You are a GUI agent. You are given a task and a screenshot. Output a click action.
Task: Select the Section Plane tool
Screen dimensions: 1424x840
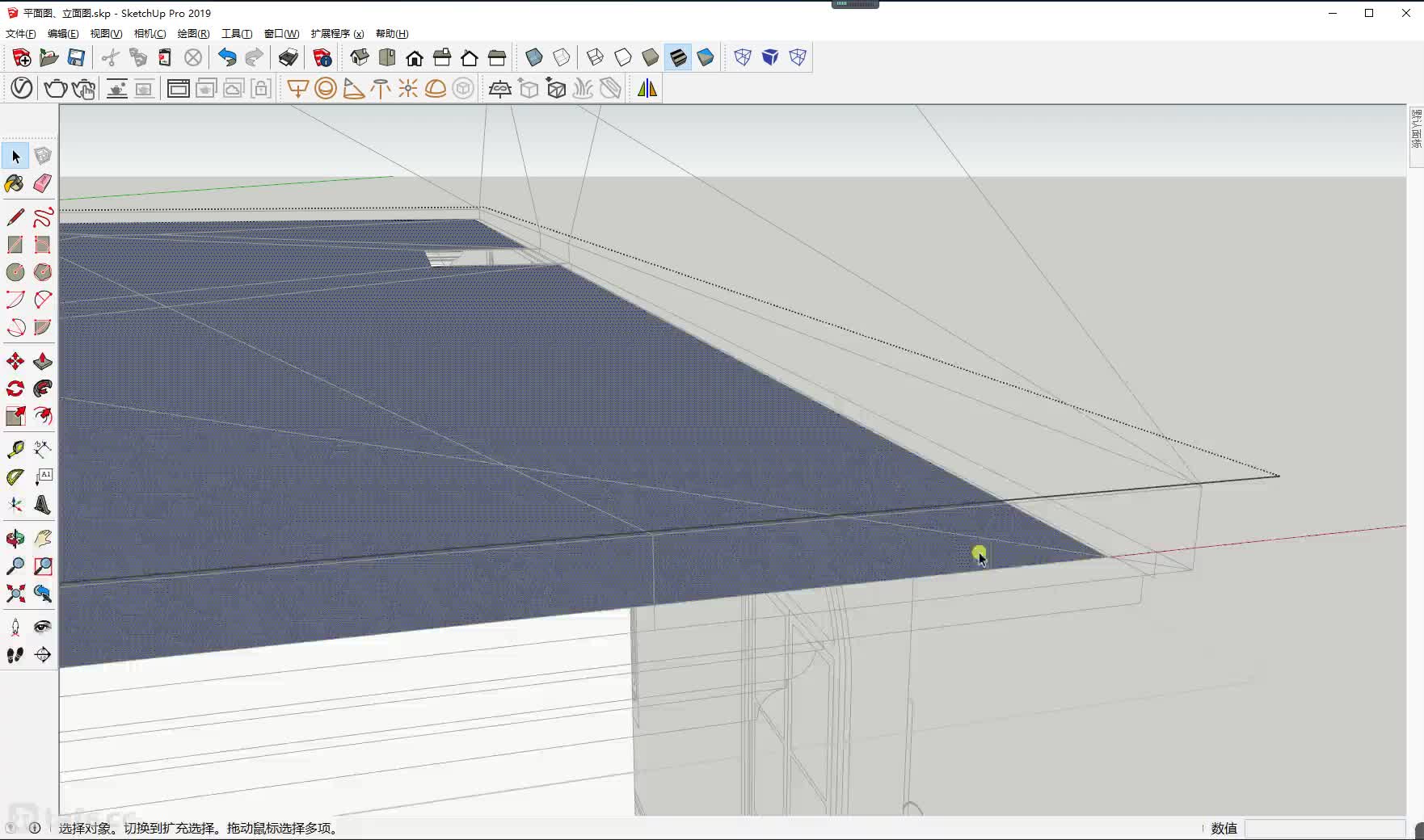click(x=43, y=654)
